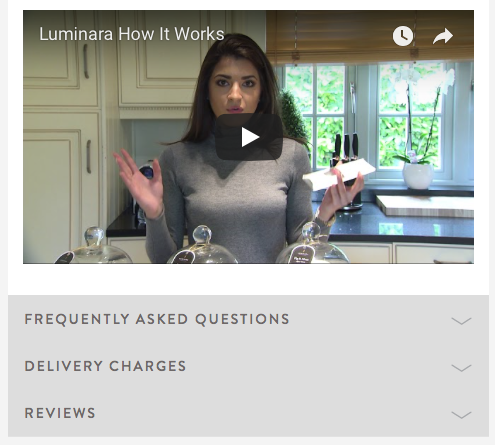Click the center glass dome in video
The width and height of the screenshot is (495, 445).
(x=202, y=246)
